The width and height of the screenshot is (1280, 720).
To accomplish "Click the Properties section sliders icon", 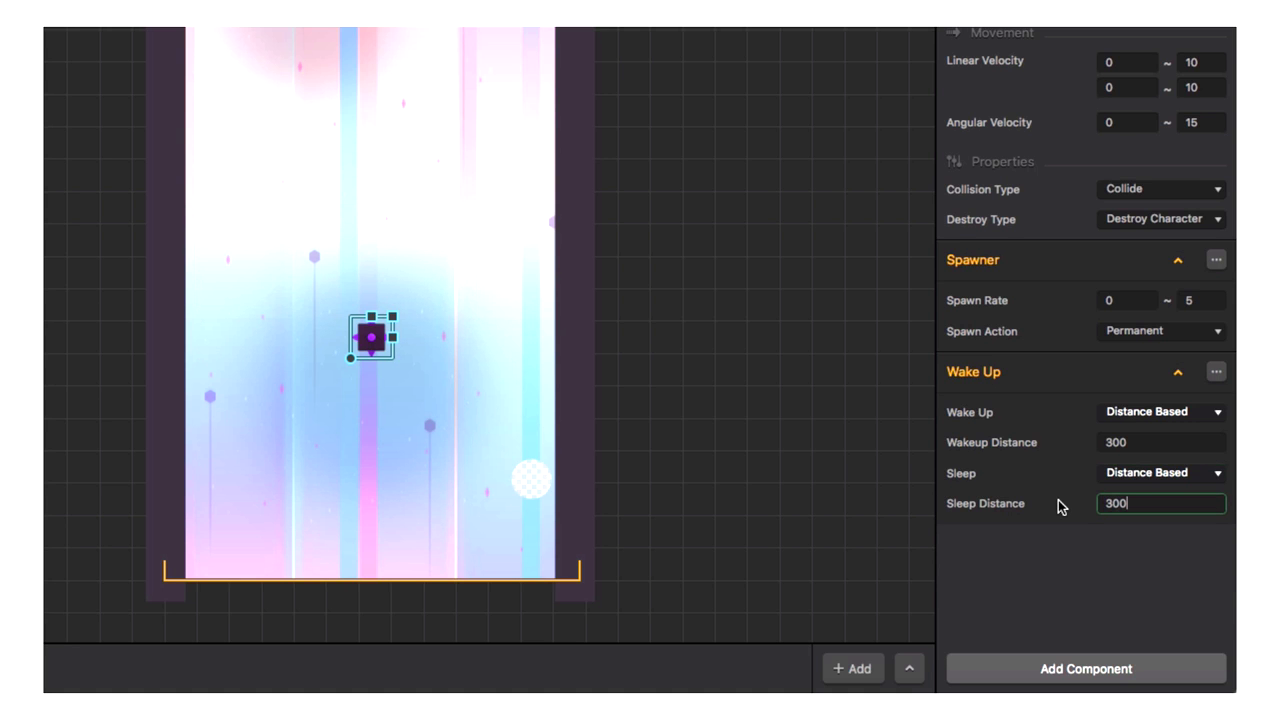I will click(954, 162).
